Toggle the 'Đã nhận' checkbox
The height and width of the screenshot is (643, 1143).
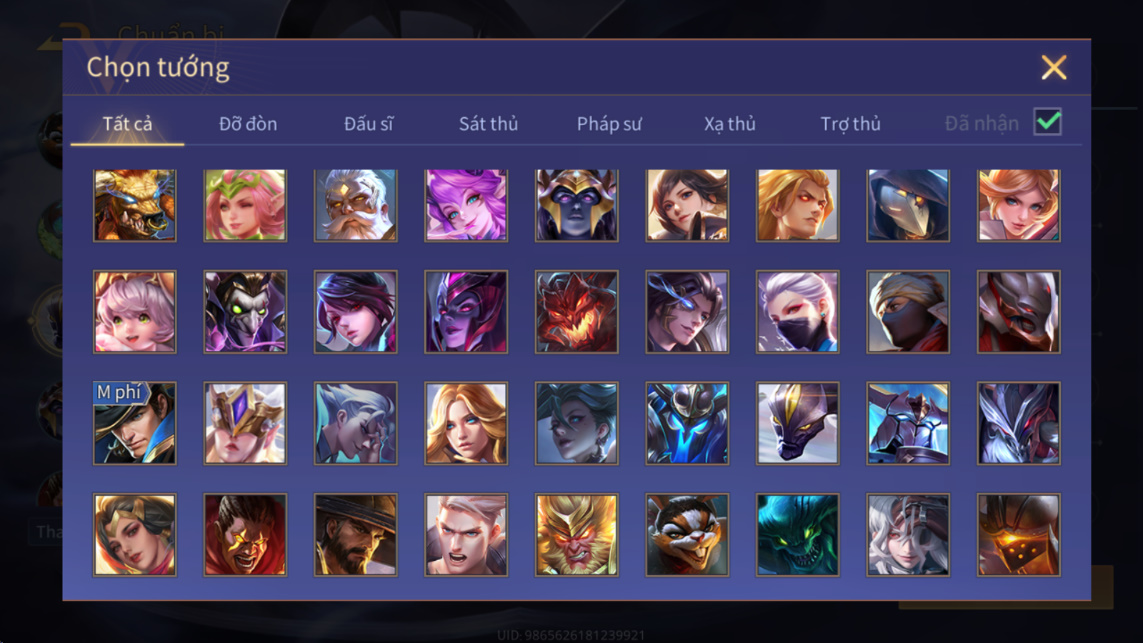[x=1048, y=122]
